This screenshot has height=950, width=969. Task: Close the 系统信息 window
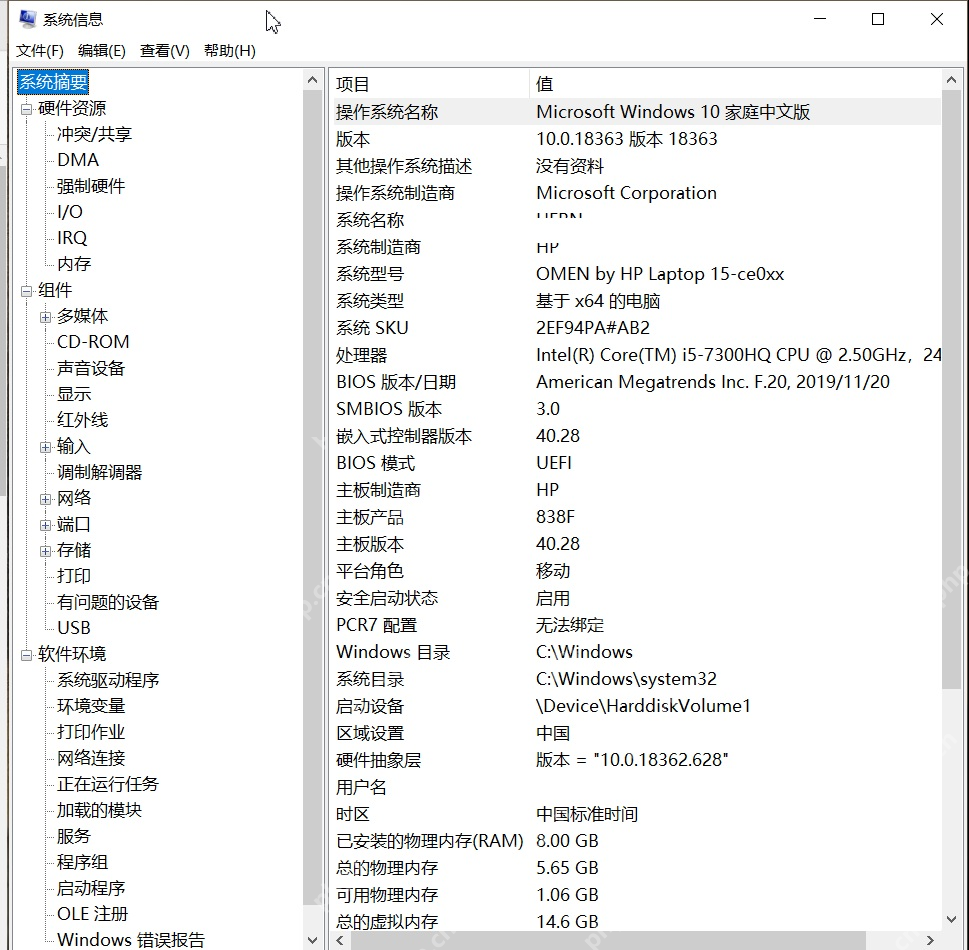[x=936, y=19]
